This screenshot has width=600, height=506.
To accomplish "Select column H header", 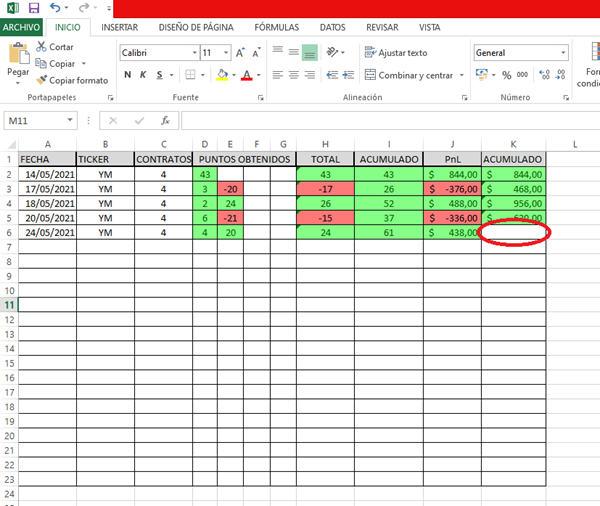I will click(325, 144).
